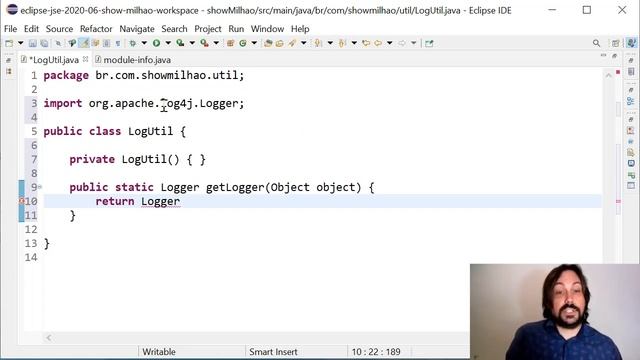Click the Coverage run icon
This screenshot has height=360, width=640.
point(180,43)
